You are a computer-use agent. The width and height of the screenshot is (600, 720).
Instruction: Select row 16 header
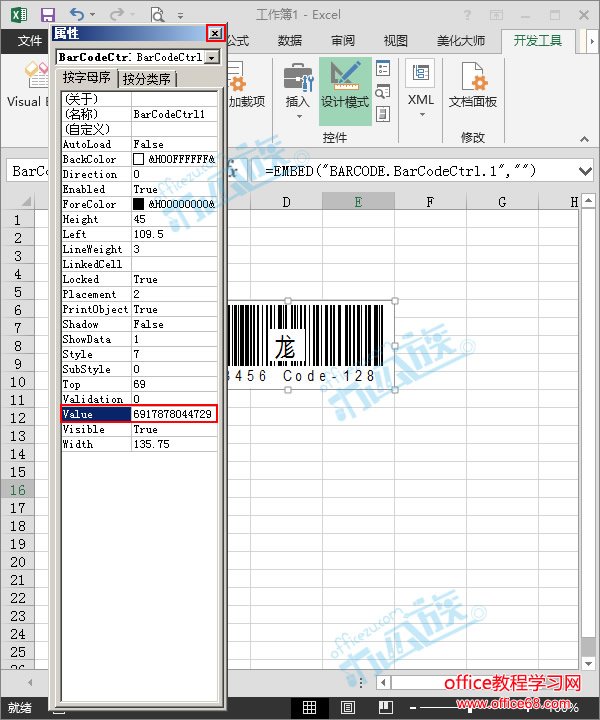coord(17,490)
